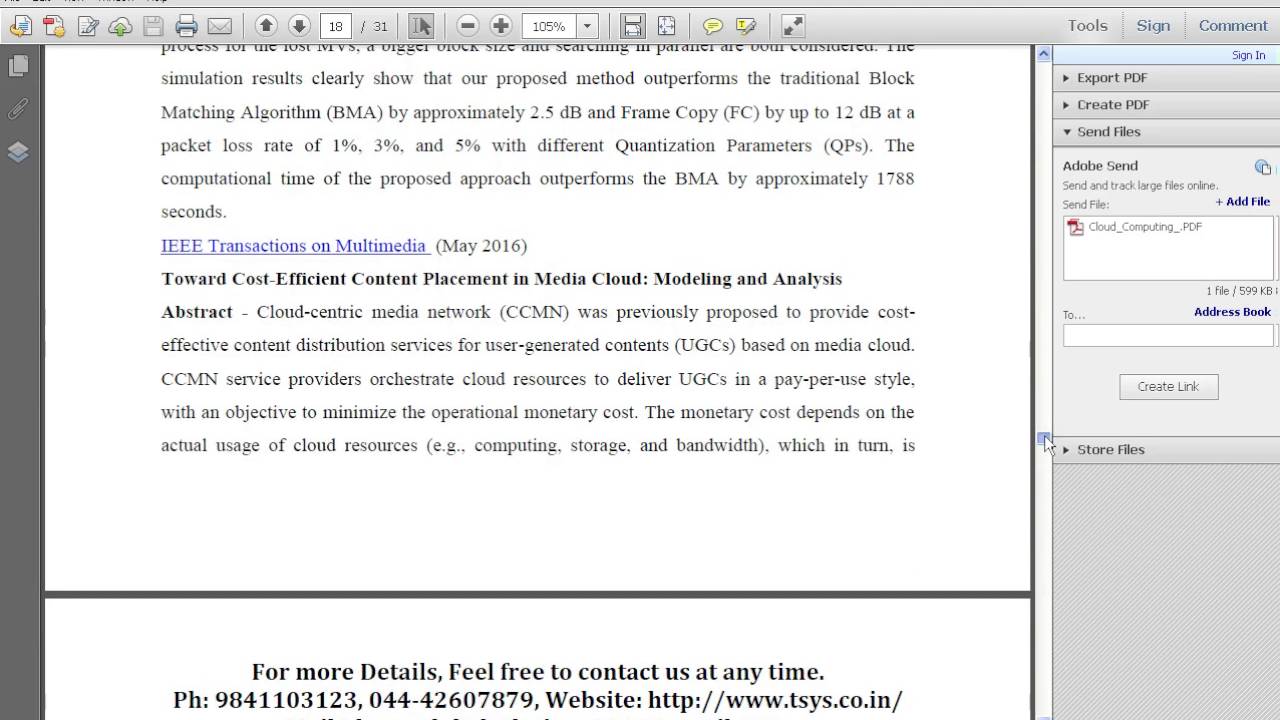1280x720 pixels.
Task: Click the 'Adobe Send' heading
Action: [1100, 166]
